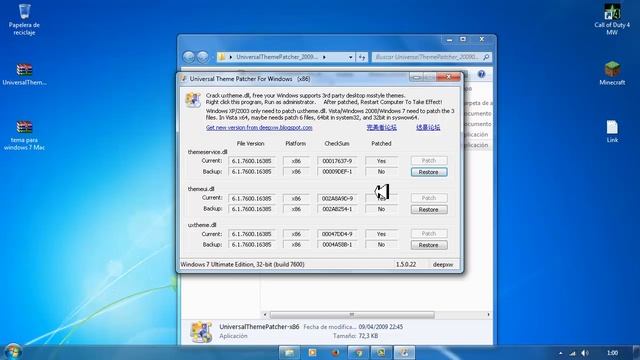Screen dimensions: 640x360
Task: Open the first Chinese forum link
Action: 381,127
